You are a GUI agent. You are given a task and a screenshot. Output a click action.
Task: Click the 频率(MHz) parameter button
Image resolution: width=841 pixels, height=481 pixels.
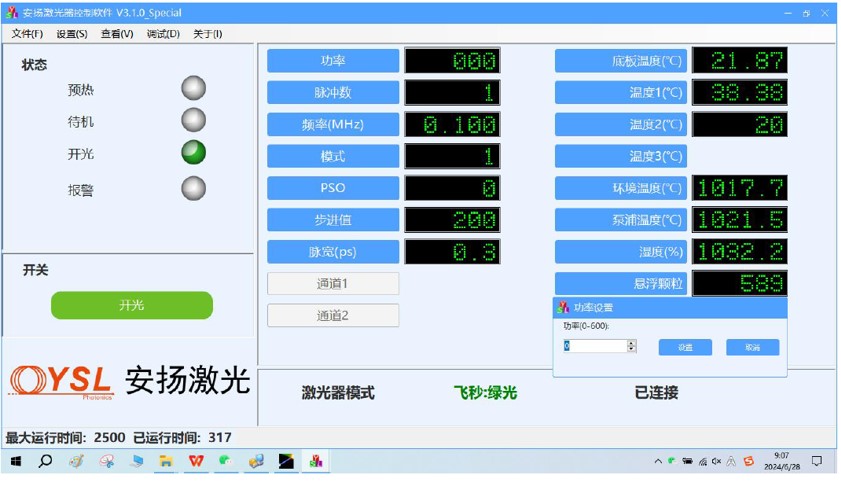333,124
